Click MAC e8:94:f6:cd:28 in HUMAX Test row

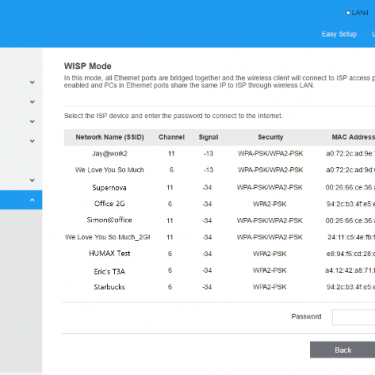coord(351,254)
